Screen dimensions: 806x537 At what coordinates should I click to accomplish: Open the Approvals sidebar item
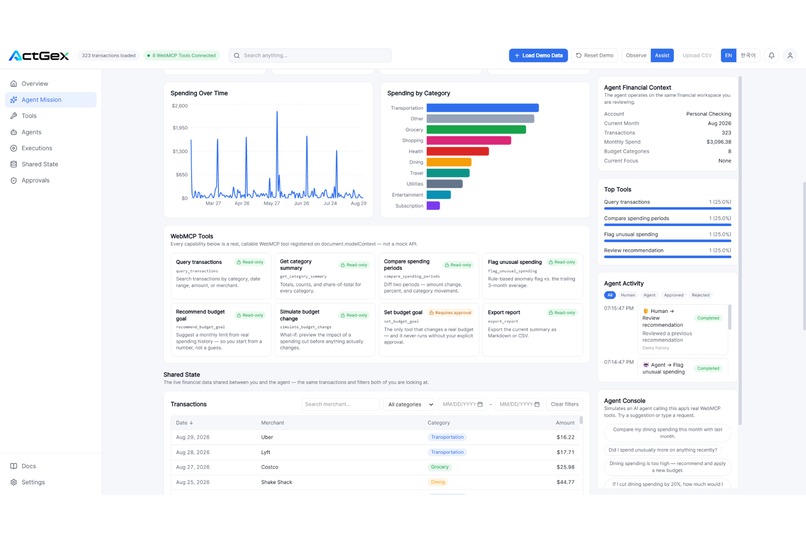[x=50, y=180]
